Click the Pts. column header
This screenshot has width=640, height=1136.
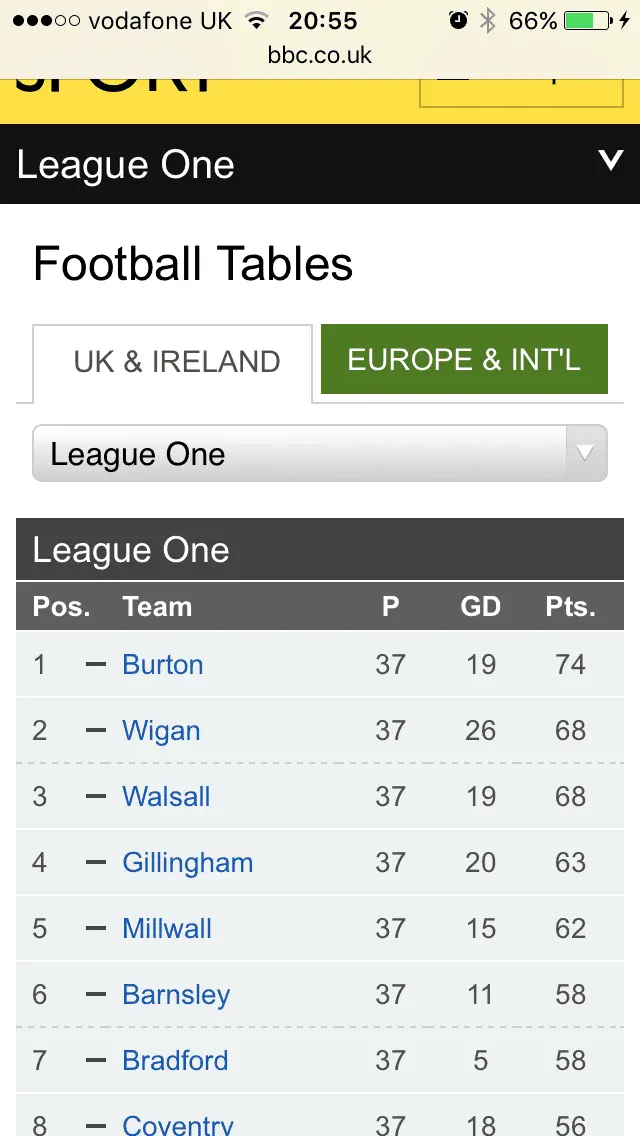click(570, 607)
